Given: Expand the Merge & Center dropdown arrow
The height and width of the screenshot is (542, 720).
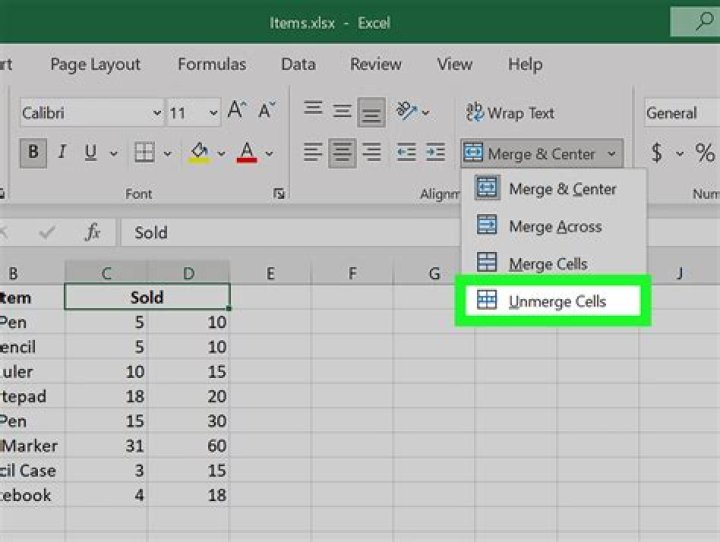Looking at the screenshot, I should click(611, 154).
